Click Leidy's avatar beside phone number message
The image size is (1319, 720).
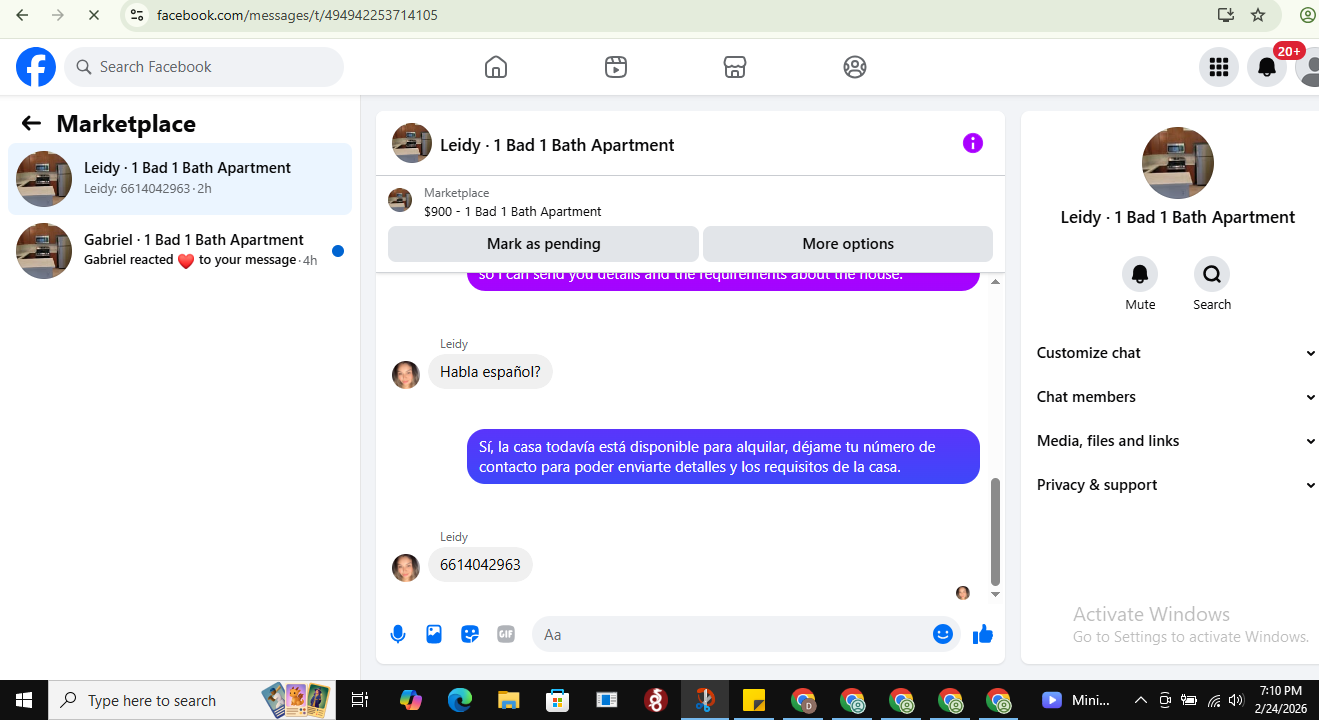406,567
